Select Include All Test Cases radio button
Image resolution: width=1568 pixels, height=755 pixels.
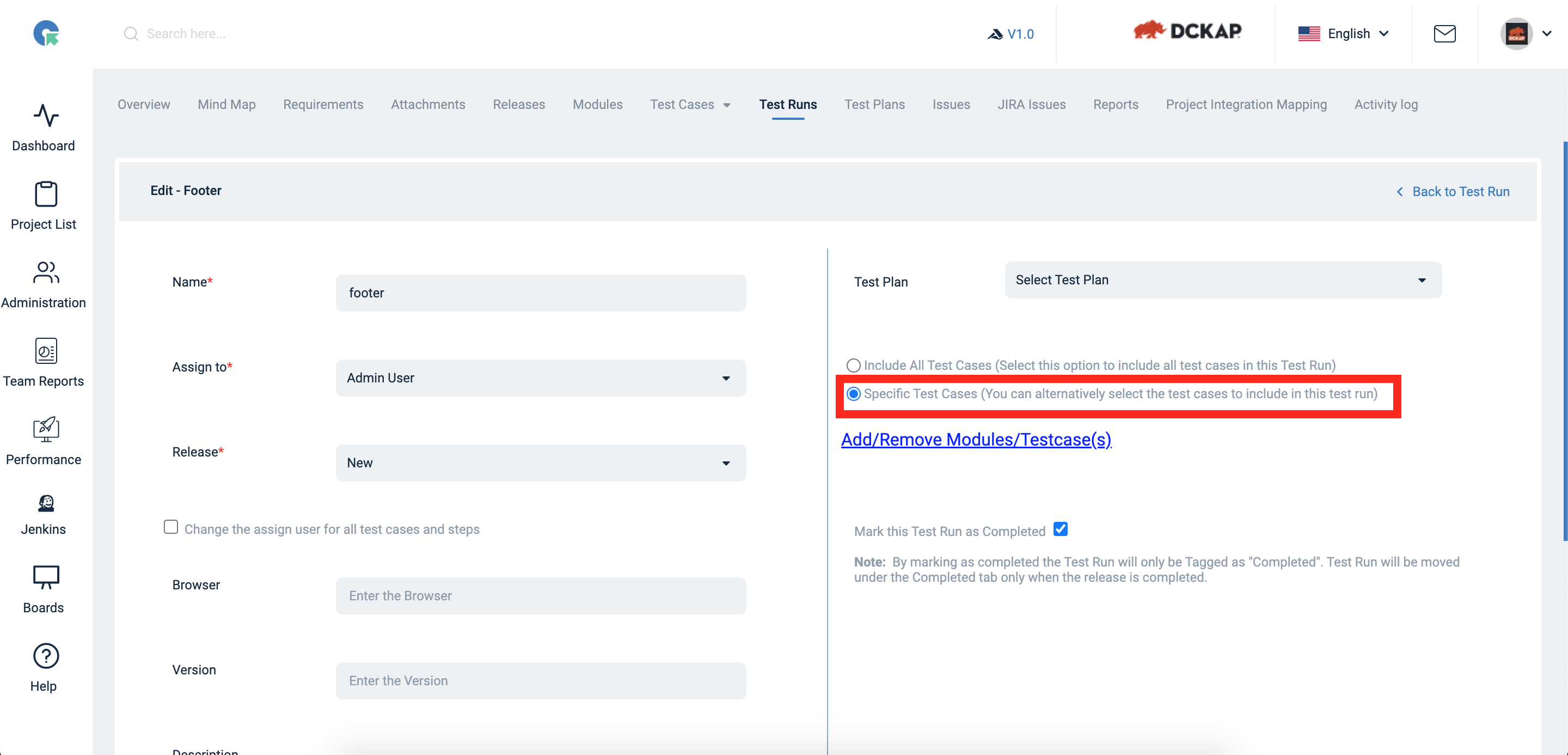click(853, 366)
